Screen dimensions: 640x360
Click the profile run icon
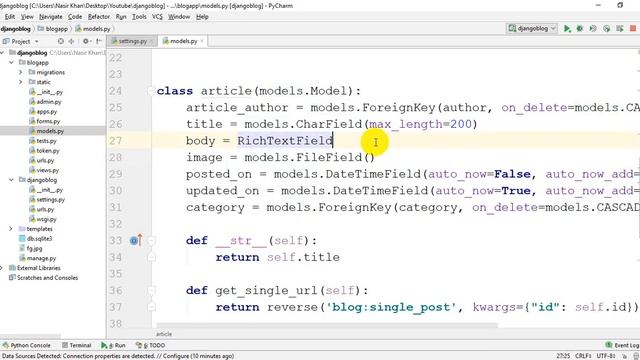pyautogui.click(x=607, y=29)
